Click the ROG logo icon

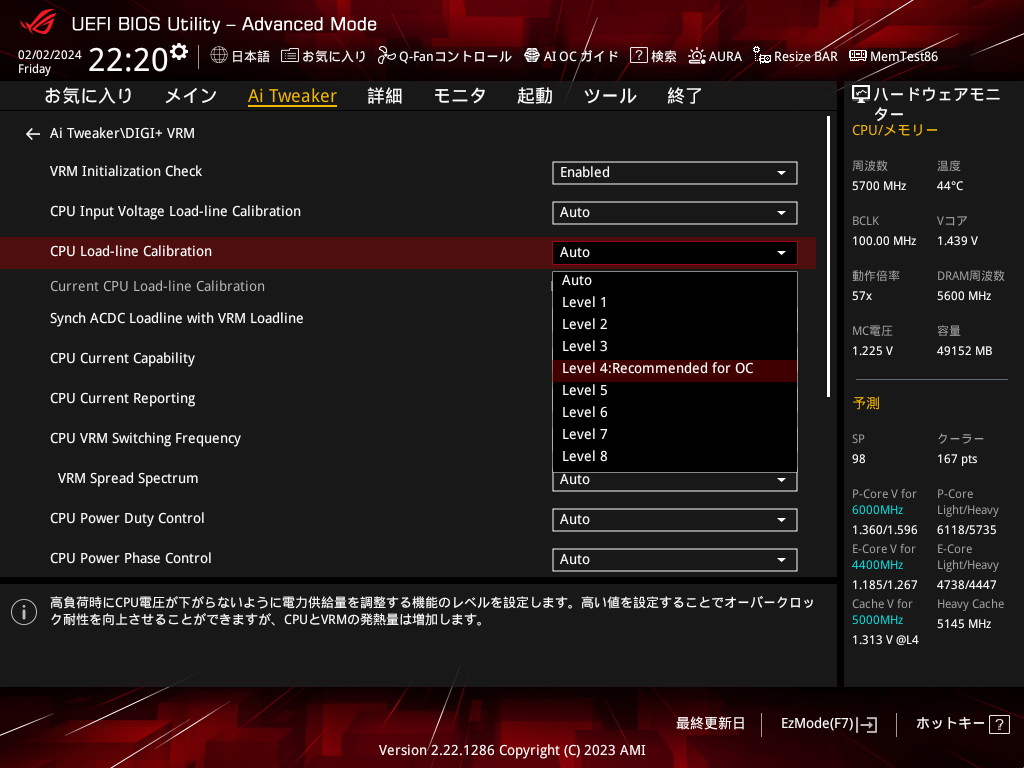click(x=39, y=23)
